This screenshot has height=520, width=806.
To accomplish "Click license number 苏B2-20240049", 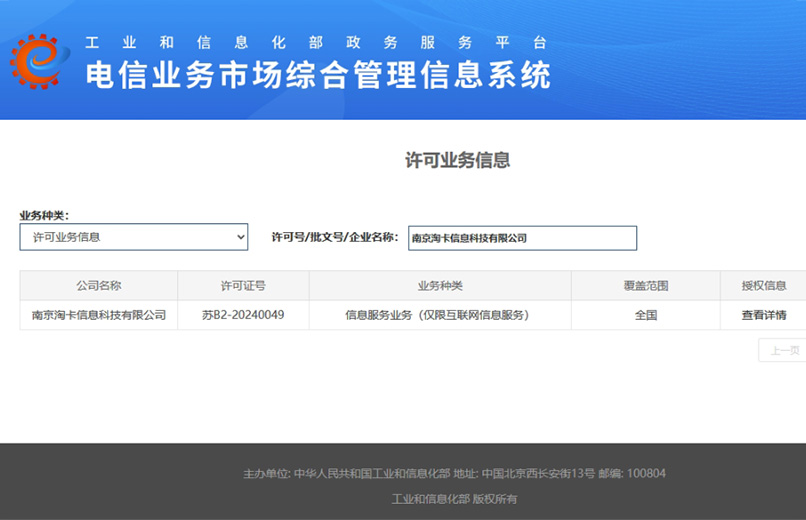I will coord(243,315).
